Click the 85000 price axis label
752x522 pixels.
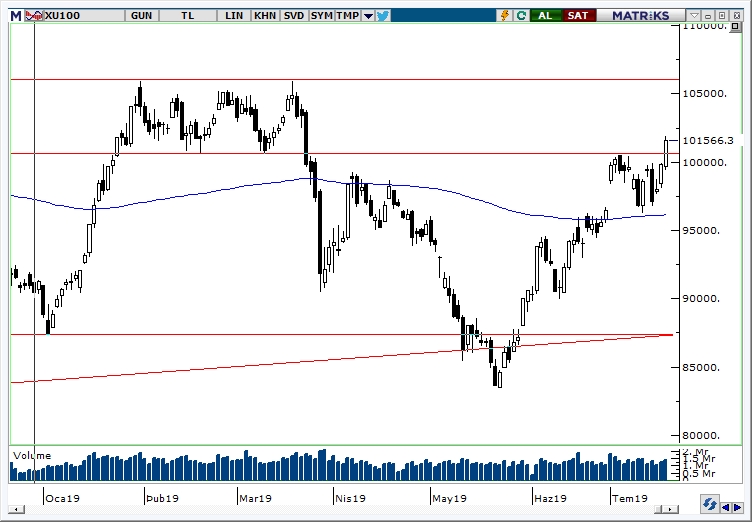(701, 368)
